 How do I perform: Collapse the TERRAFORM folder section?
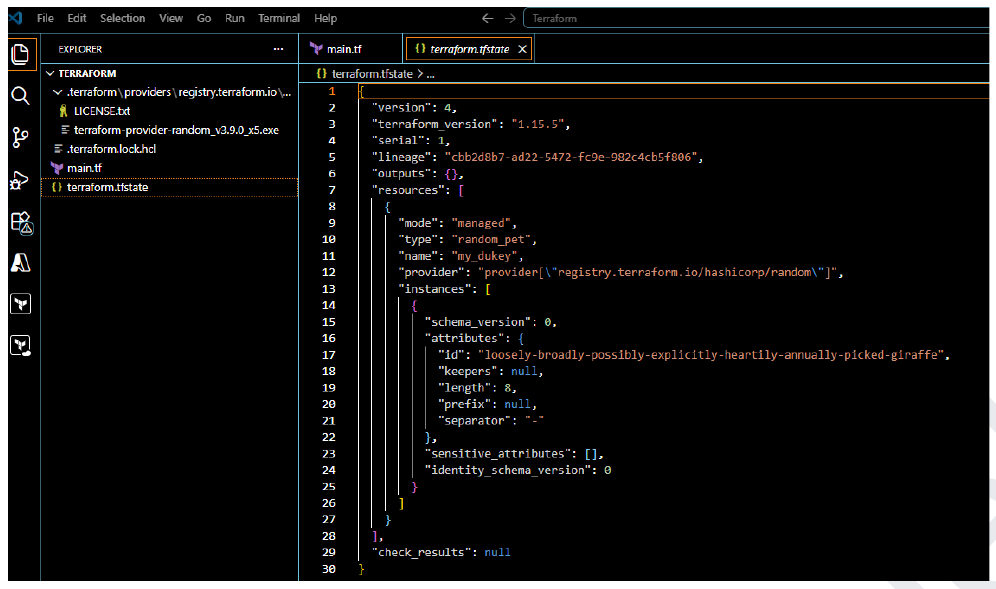click(x=50, y=73)
